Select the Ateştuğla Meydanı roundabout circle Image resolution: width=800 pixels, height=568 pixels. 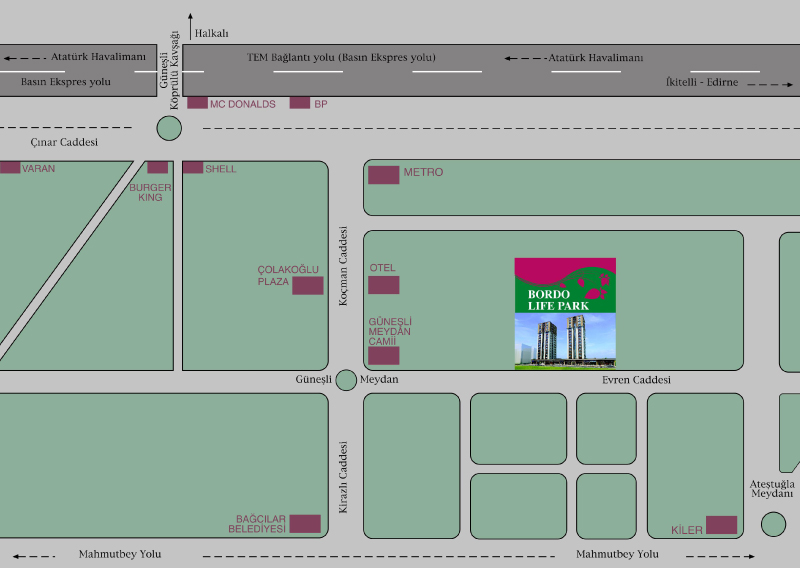pos(773,523)
